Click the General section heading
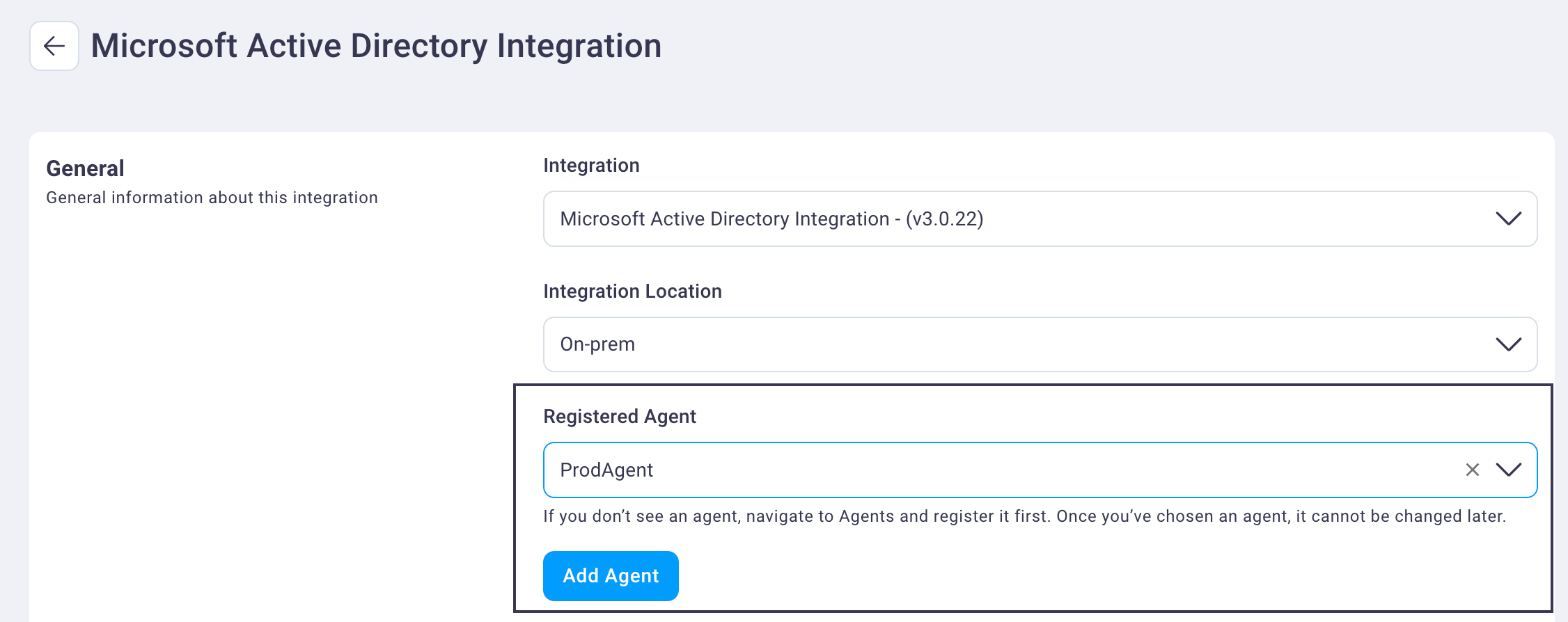The height and width of the screenshot is (622, 1568). pos(85,168)
